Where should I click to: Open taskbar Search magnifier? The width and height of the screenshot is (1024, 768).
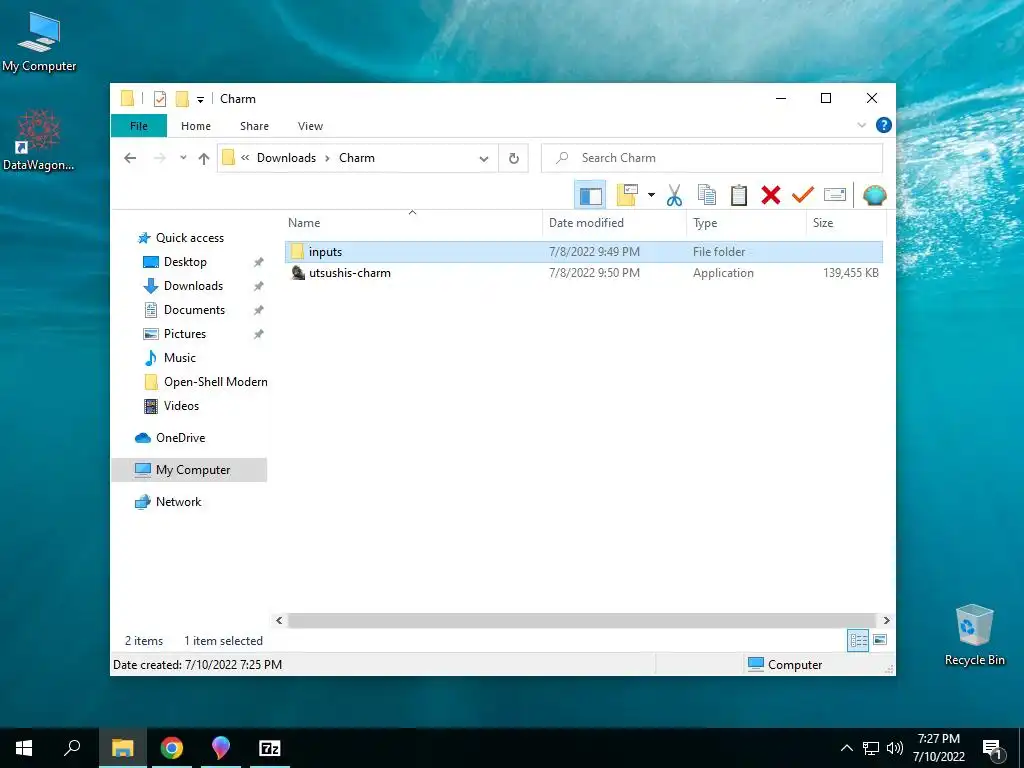click(72, 748)
